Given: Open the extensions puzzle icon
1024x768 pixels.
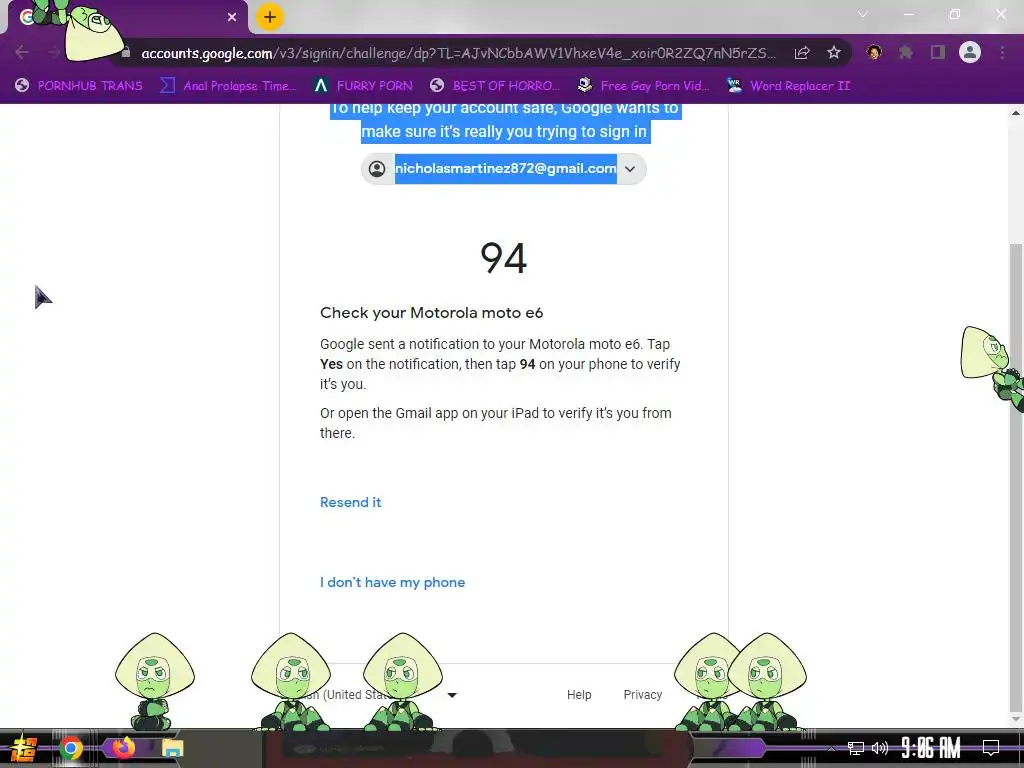Looking at the screenshot, I should click(x=906, y=52).
